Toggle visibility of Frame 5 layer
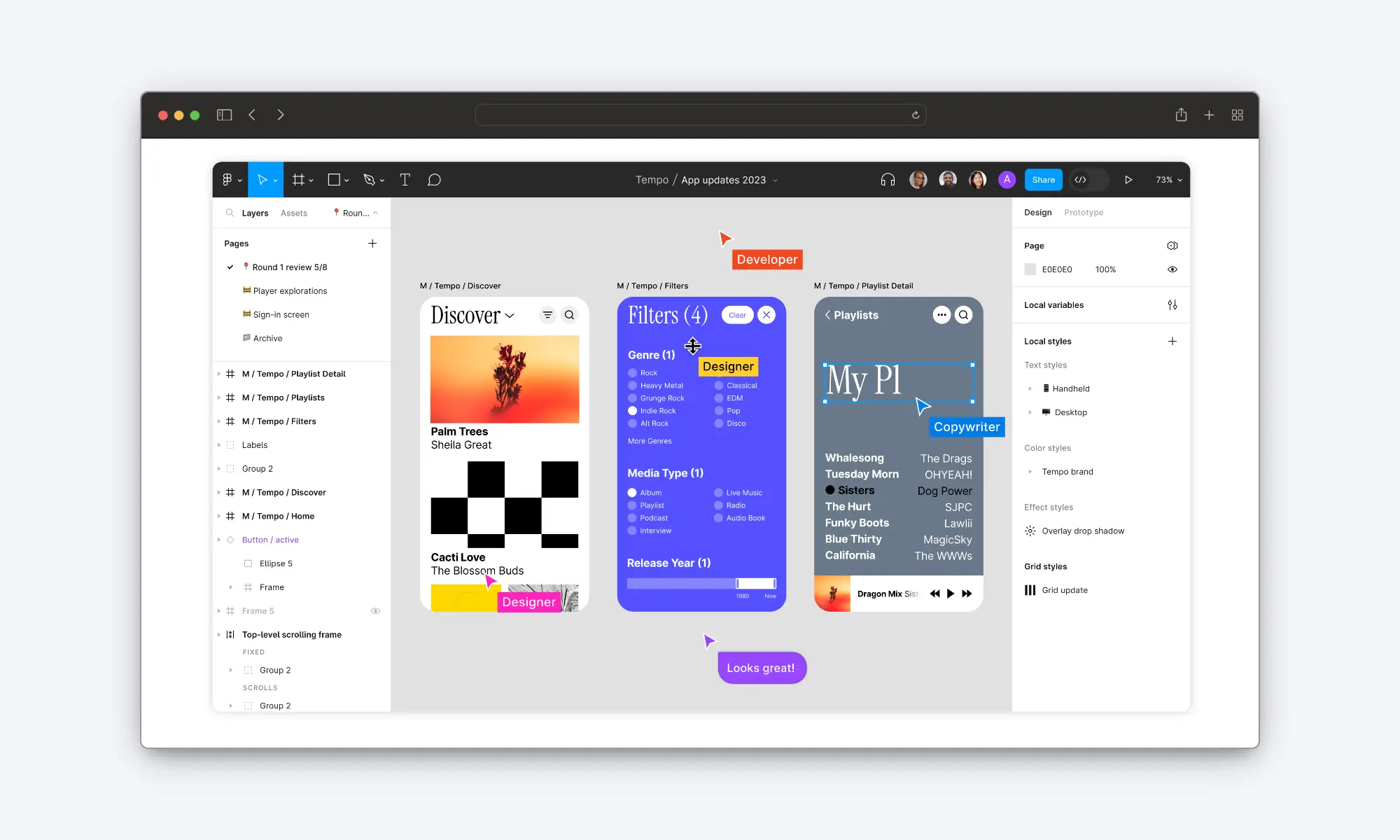Screen dimensions: 1400x840 [x=376, y=611]
